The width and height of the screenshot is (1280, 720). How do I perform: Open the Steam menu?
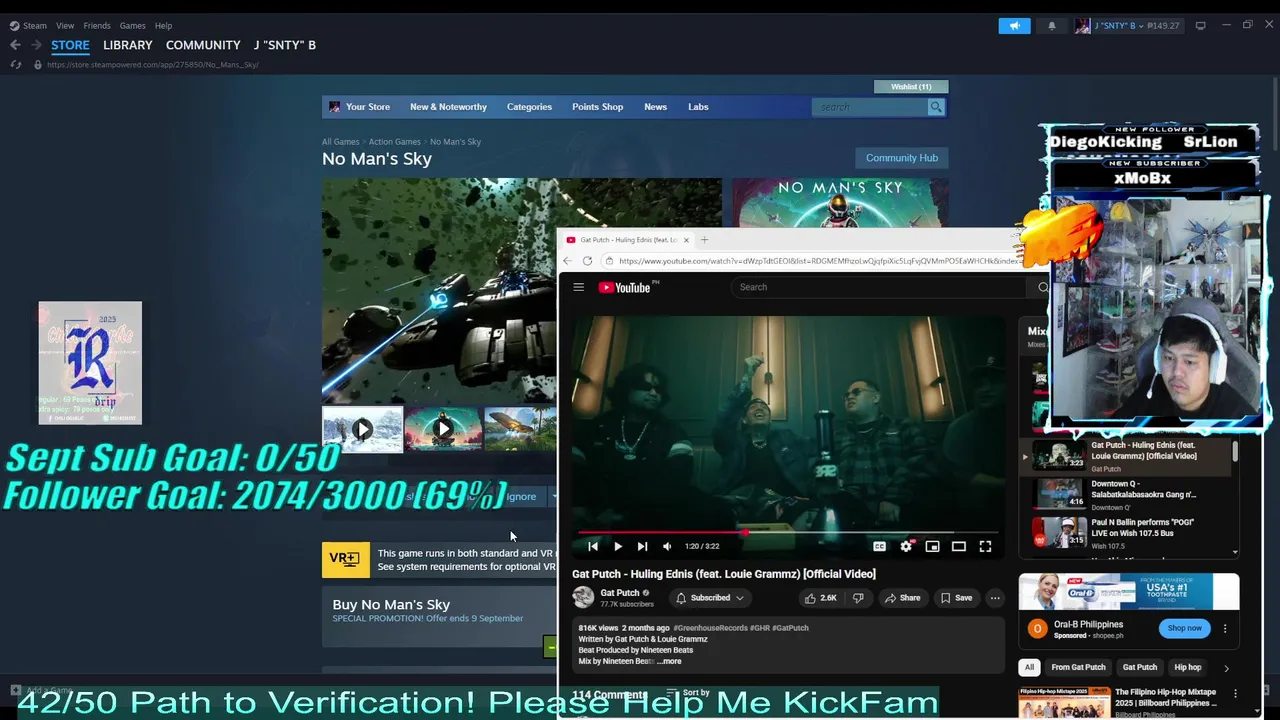click(28, 26)
